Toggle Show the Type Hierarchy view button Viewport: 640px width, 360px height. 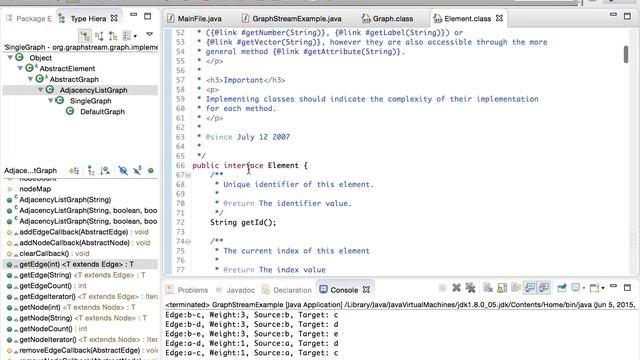click(85, 36)
